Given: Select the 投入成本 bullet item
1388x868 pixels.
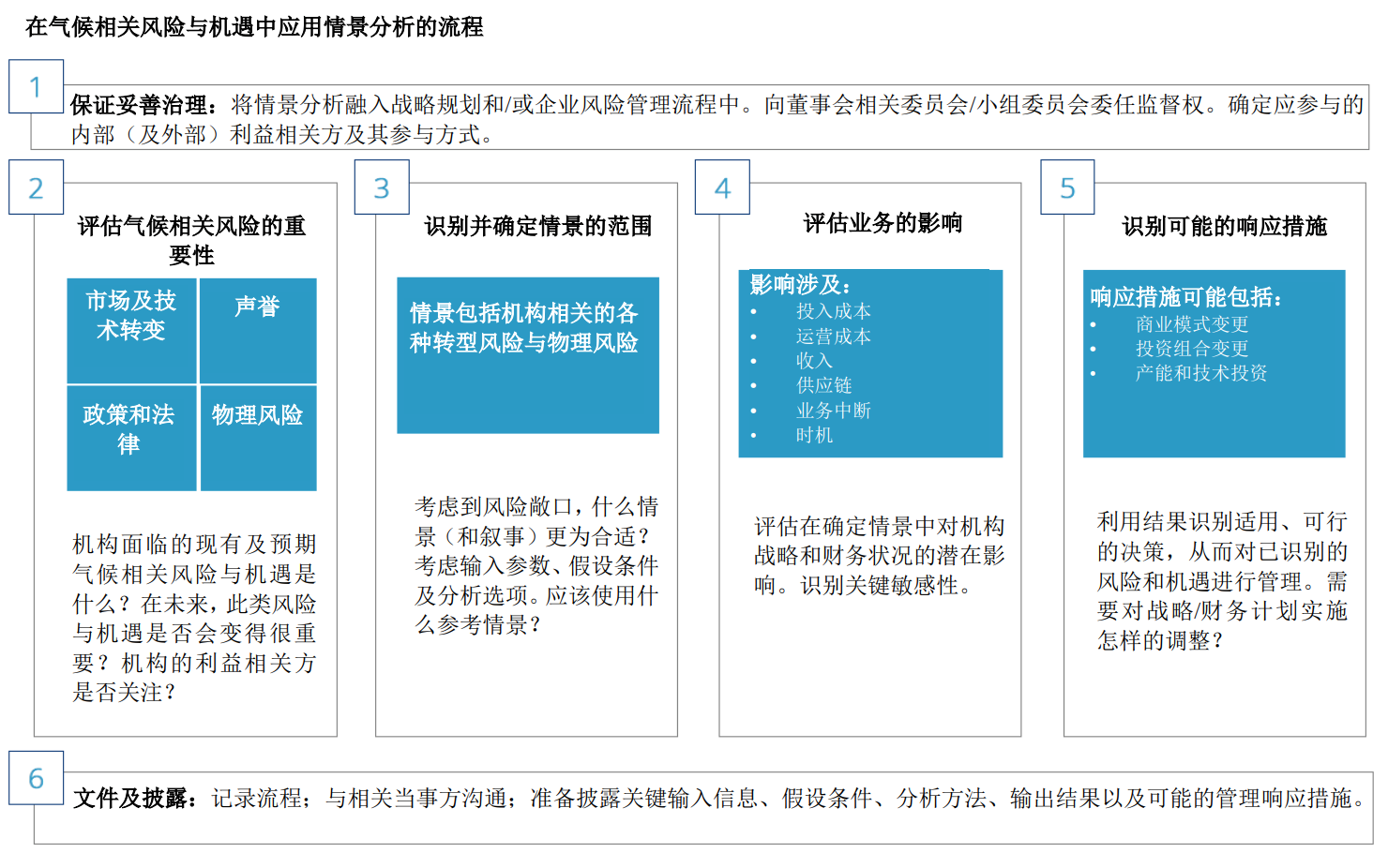Looking at the screenshot, I should pyautogui.click(x=834, y=310).
